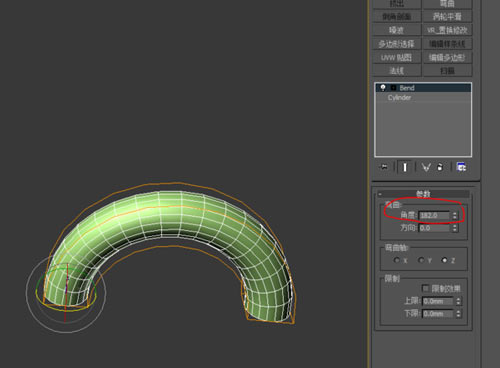Select the Z bend axis radio button
This screenshot has width=500, height=368.
[x=444, y=260]
